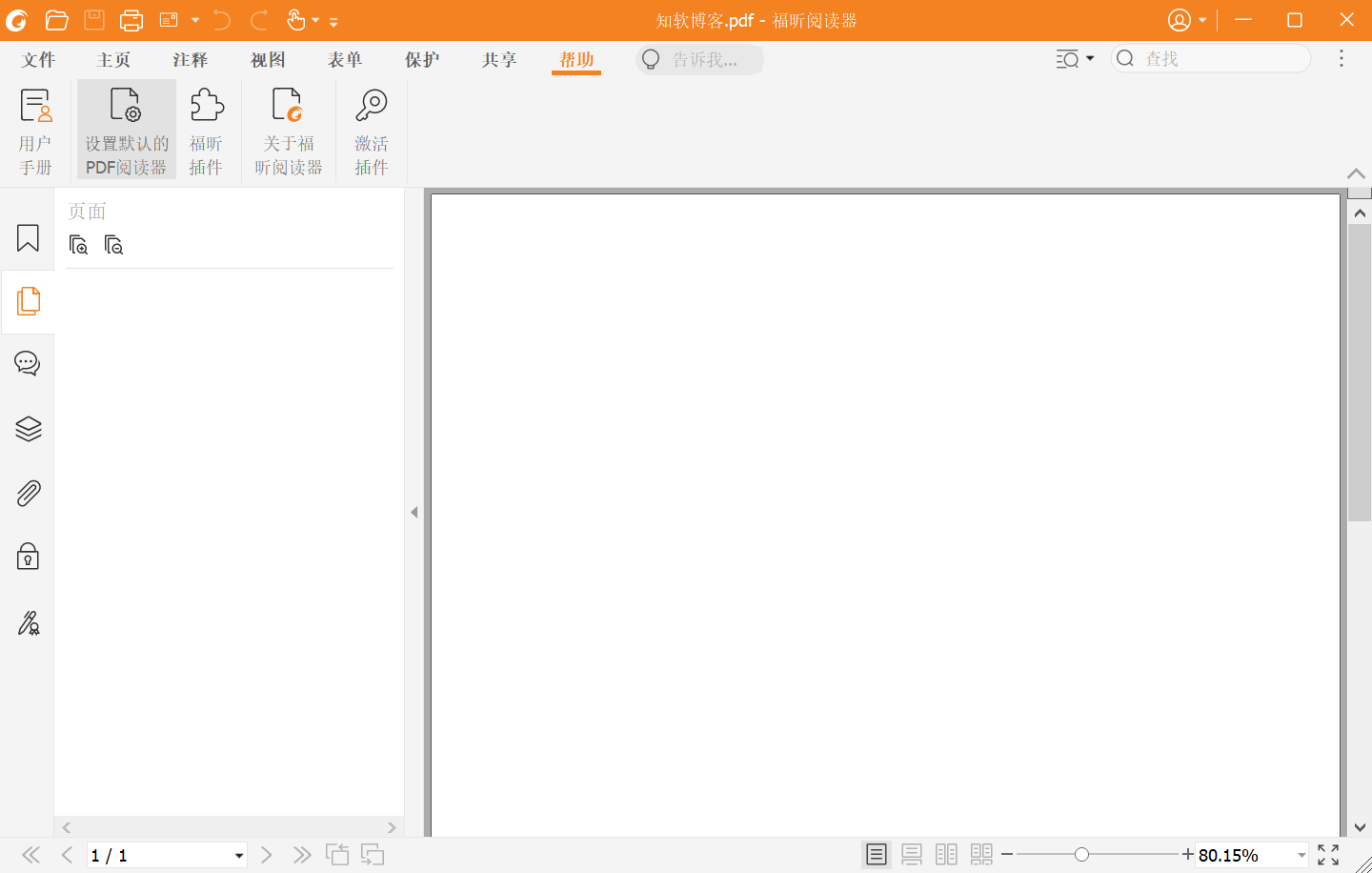Enlarge page thumbnails icon
1372x873 pixels.
79,245
